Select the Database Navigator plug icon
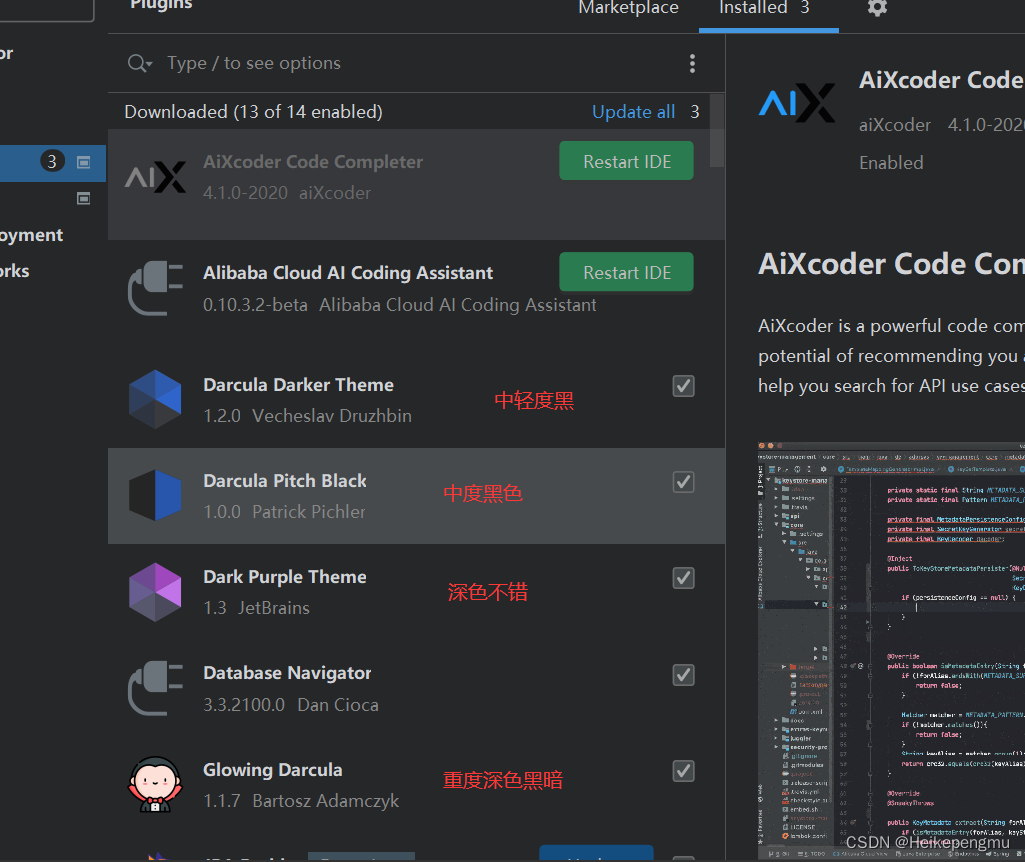The height and width of the screenshot is (862, 1025). coord(156,688)
